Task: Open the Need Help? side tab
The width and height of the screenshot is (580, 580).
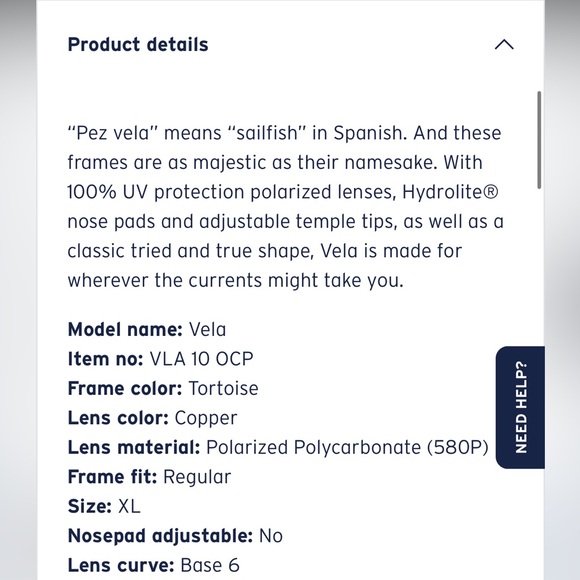Action: tap(520, 407)
